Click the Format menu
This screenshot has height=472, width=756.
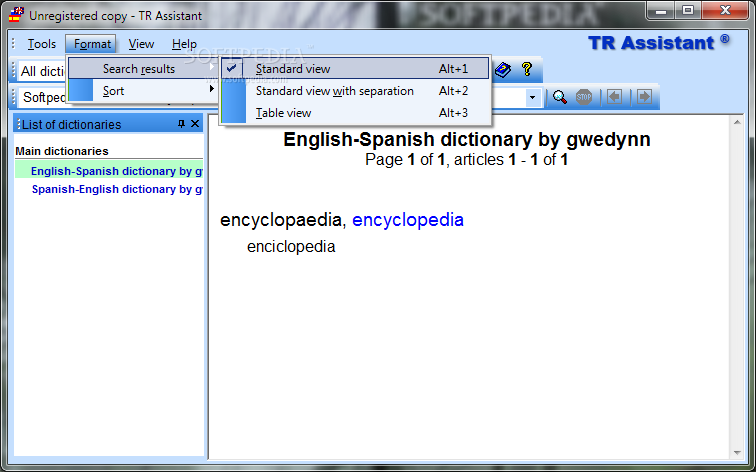tap(92, 44)
